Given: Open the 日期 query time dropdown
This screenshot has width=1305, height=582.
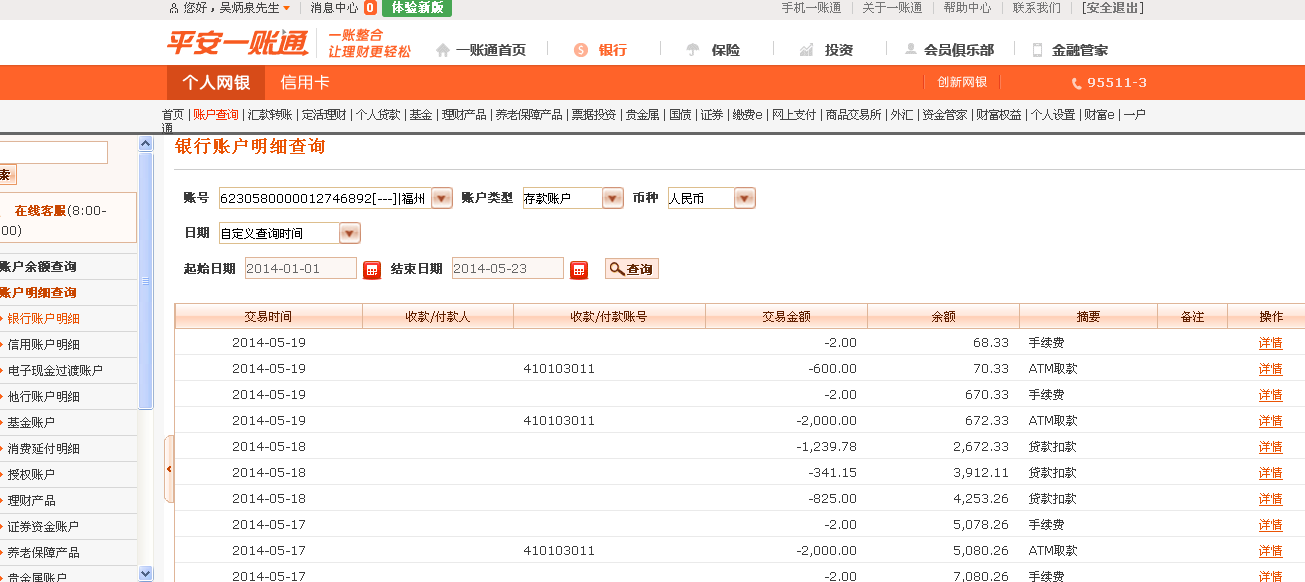Looking at the screenshot, I should 349,233.
